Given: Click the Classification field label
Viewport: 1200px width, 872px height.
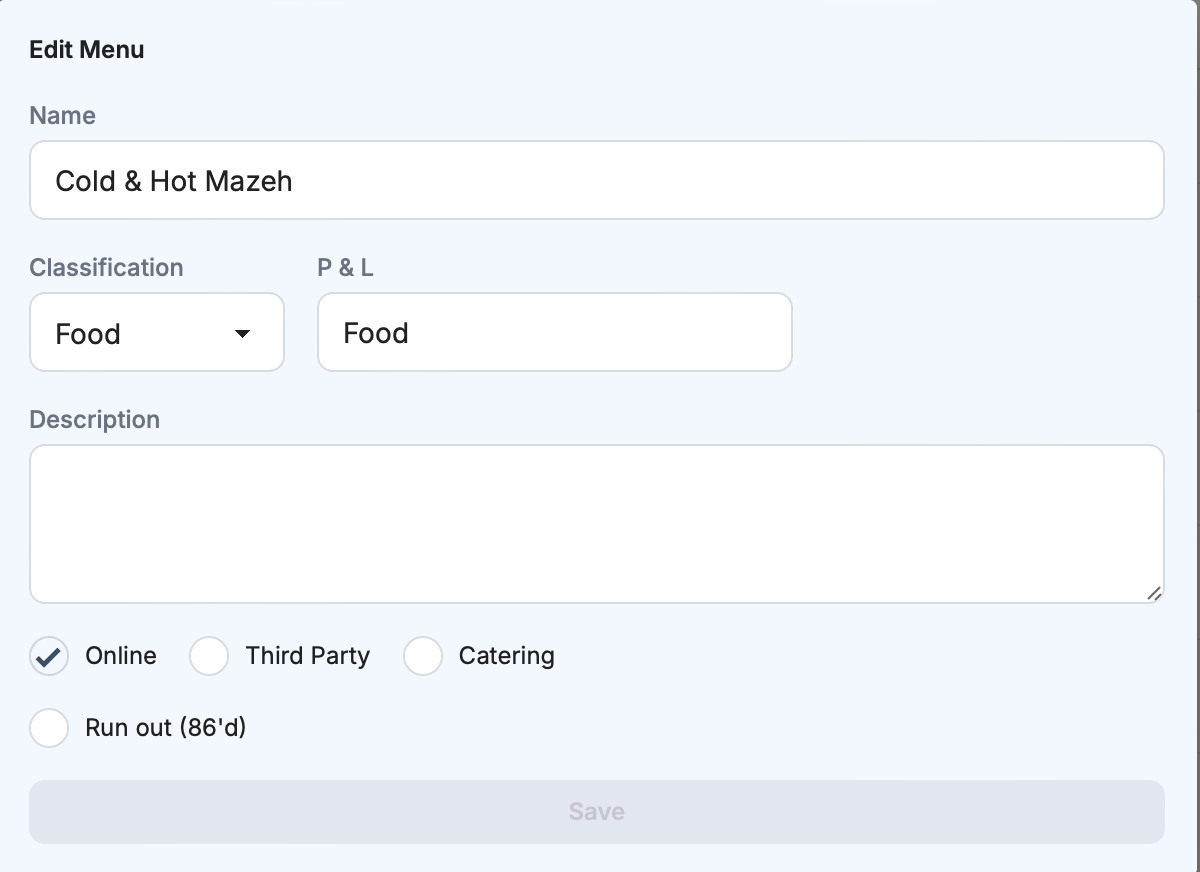Looking at the screenshot, I should pos(106,268).
